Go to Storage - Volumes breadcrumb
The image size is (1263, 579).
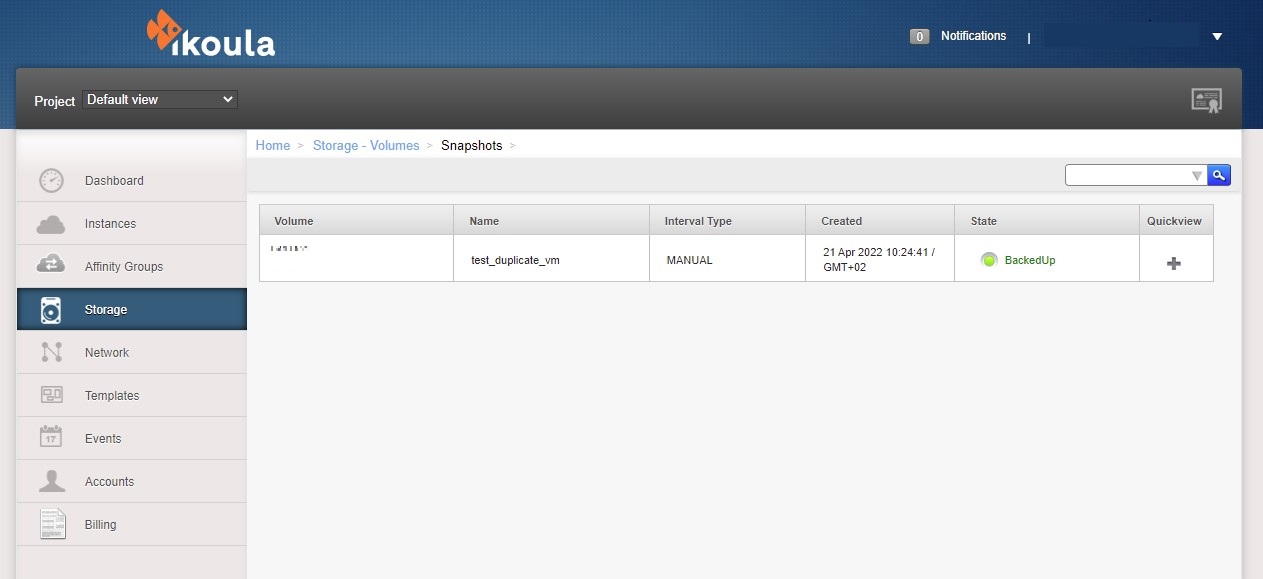tap(366, 146)
